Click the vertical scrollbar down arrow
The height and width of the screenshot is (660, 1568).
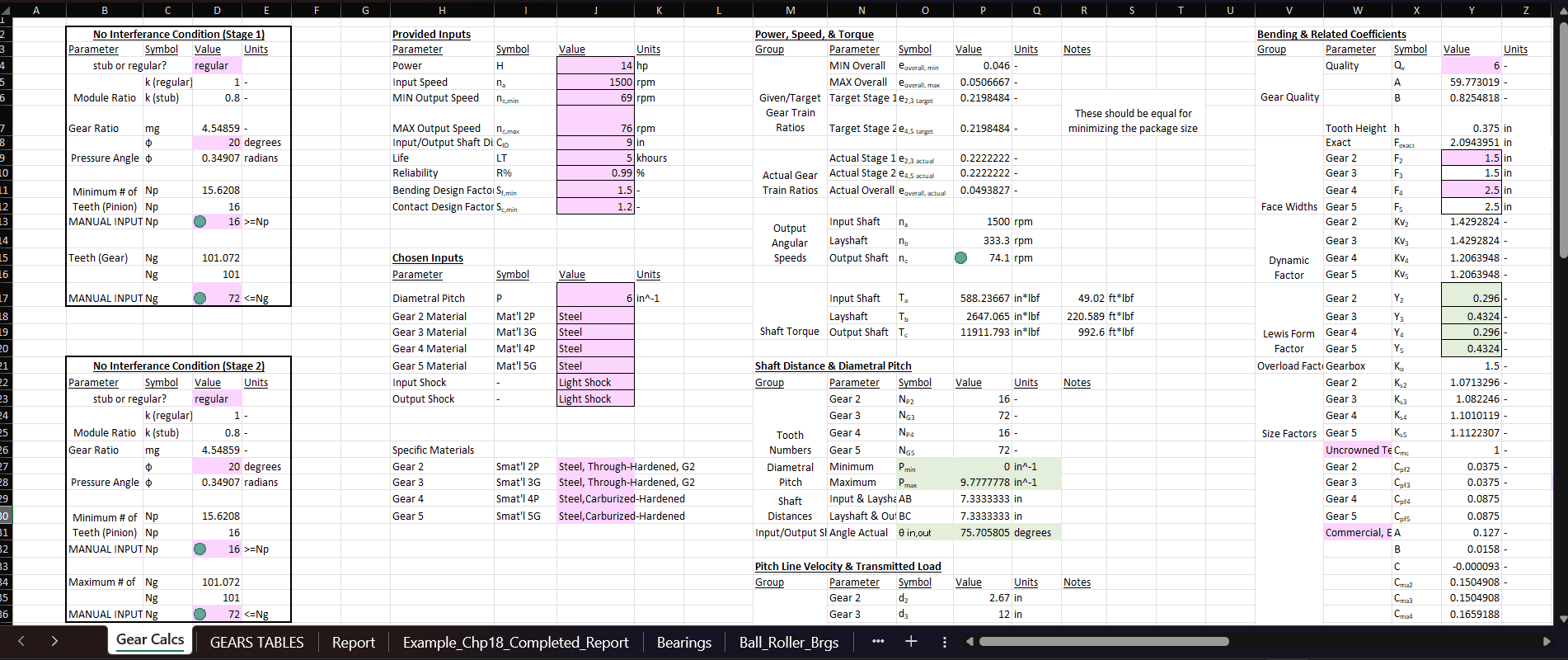click(1561, 619)
